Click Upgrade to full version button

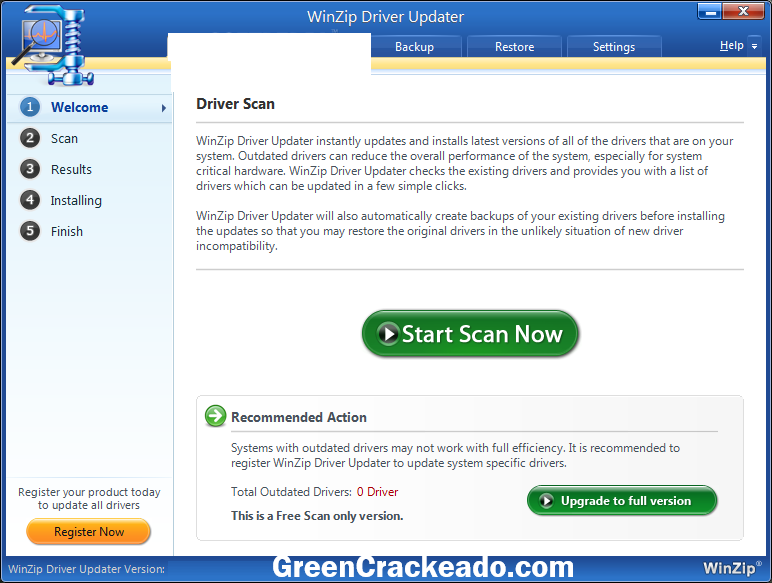click(x=622, y=501)
